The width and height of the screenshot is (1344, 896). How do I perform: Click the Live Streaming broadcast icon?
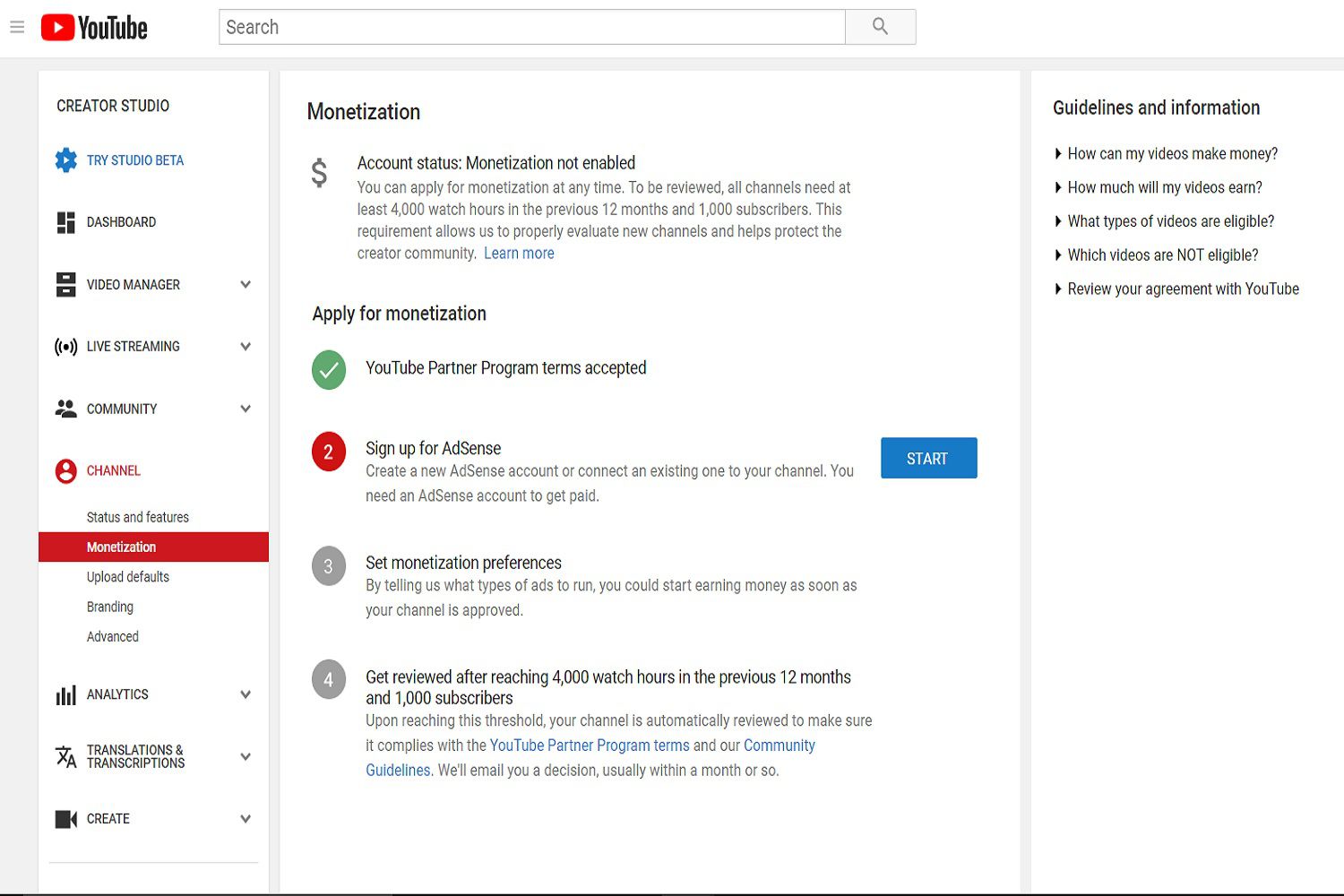coord(65,347)
